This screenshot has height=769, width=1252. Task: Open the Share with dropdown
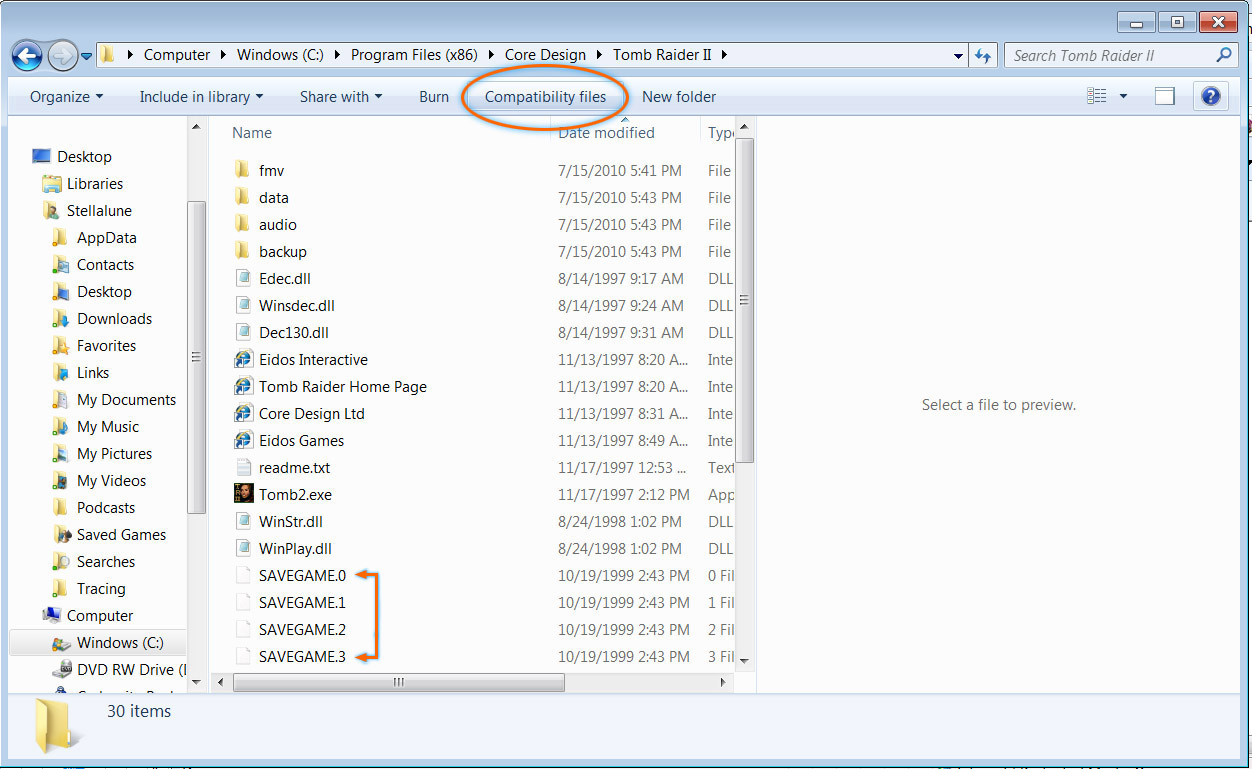click(341, 97)
